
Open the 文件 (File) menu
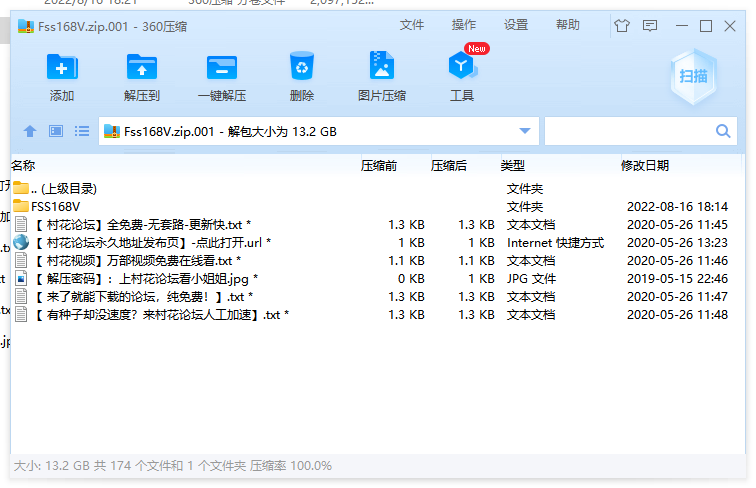click(x=412, y=25)
